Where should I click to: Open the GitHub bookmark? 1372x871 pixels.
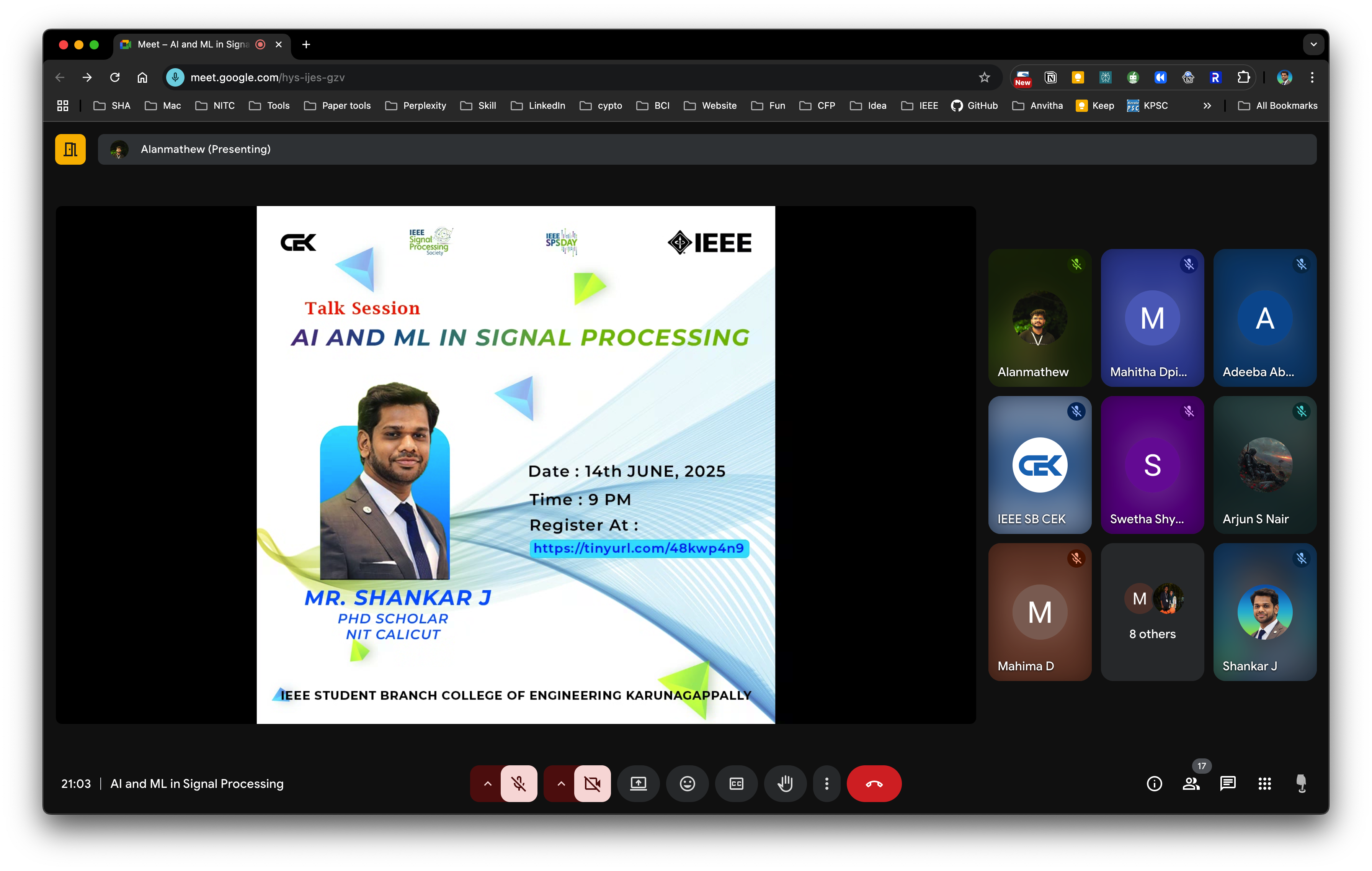[x=974, y=105]
